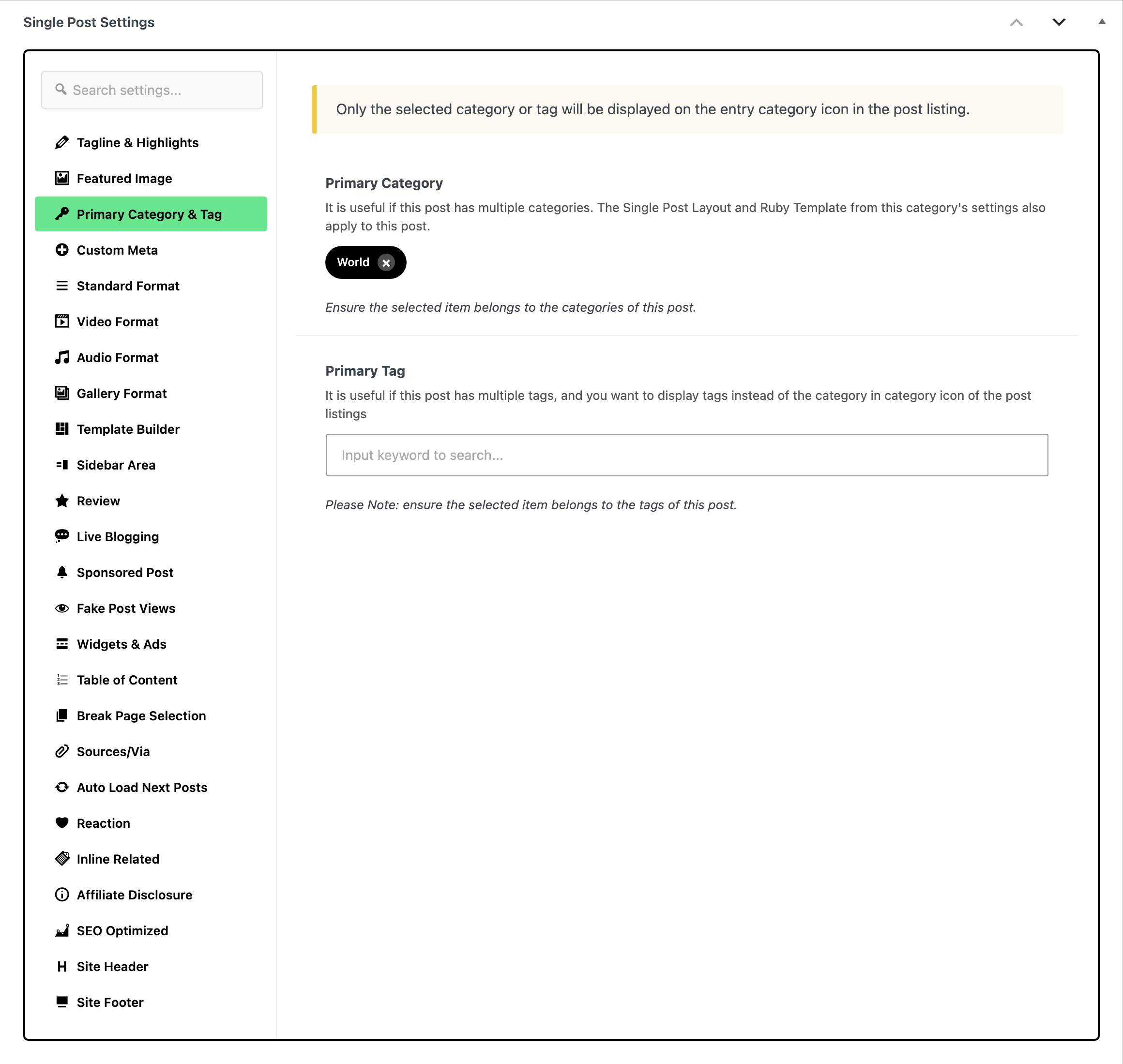Open the Template Builder icon
The width and height of the screenshot is (1123, 1064).
tap(62, 429)
